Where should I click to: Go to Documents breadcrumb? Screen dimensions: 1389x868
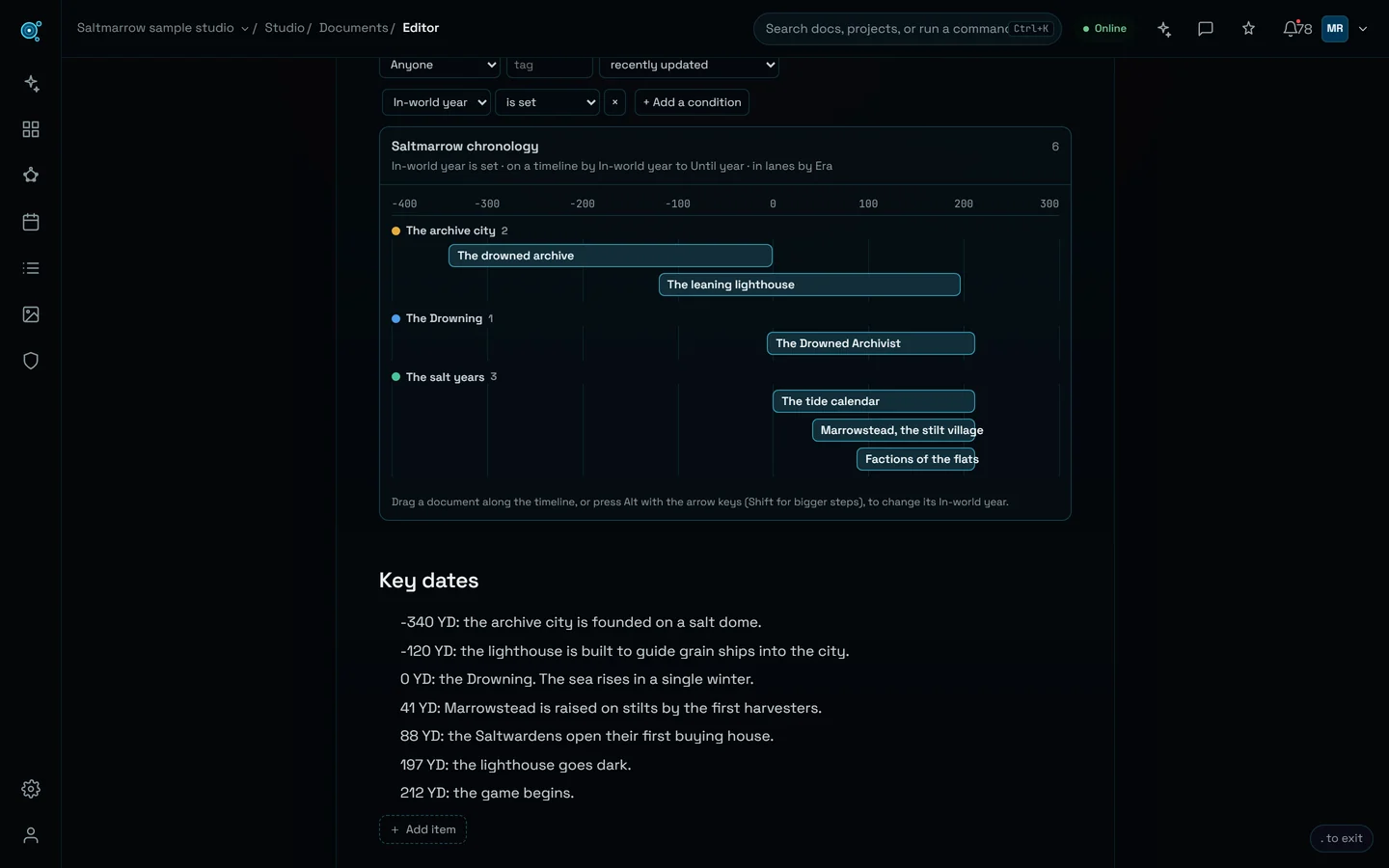(353, 28)
